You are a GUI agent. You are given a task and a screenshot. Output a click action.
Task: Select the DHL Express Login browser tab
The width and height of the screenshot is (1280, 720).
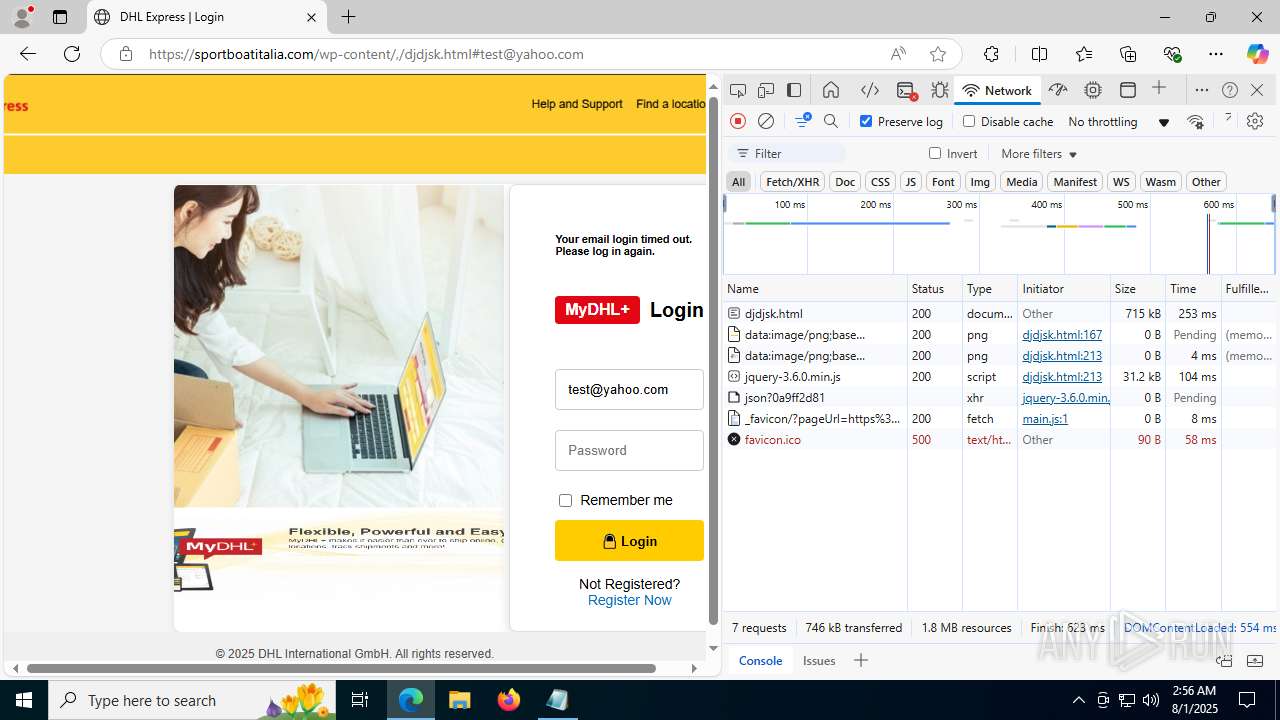tap(207, 17)
